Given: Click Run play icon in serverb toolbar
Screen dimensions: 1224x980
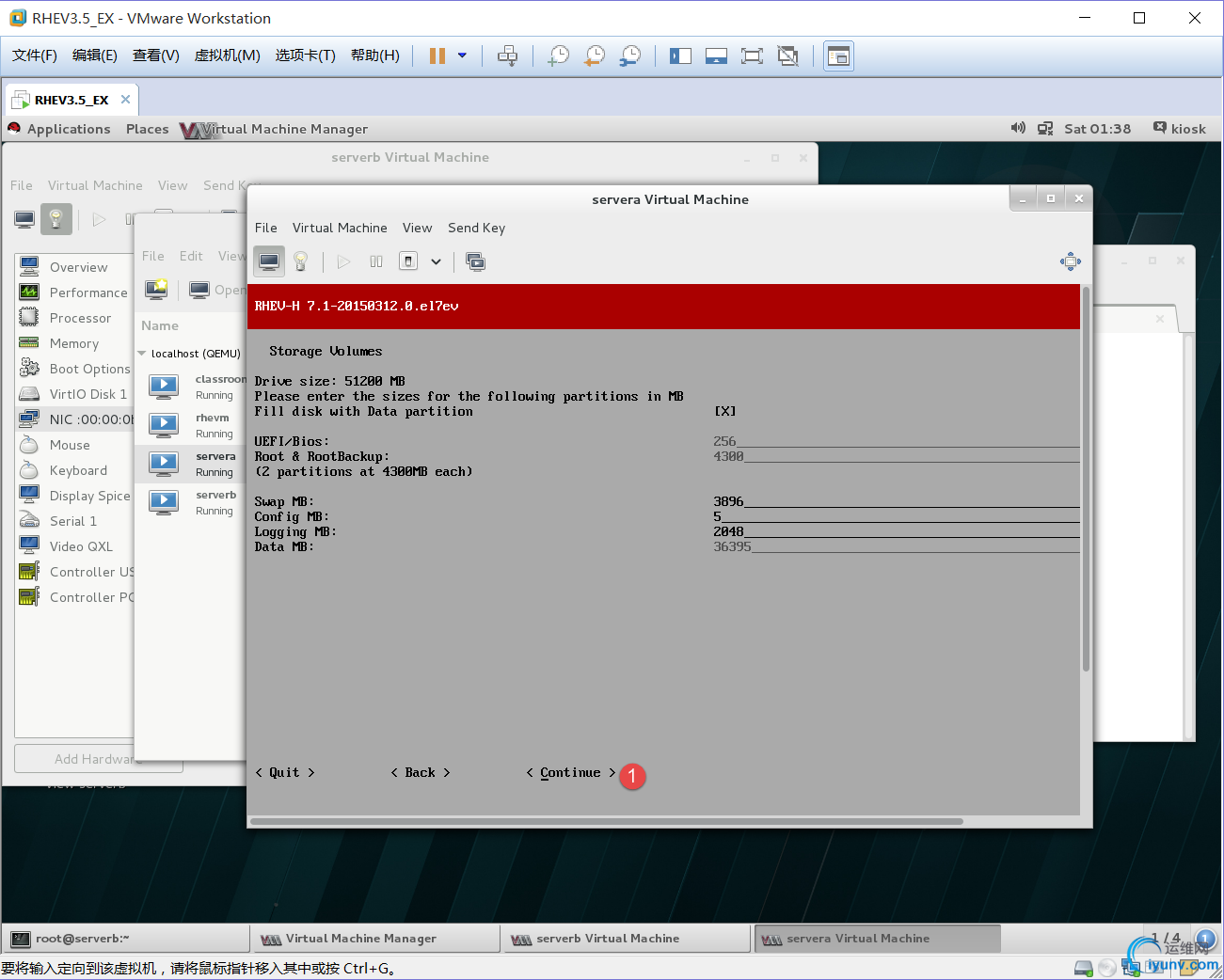Looking at the screenshot, I should (99, 219).
